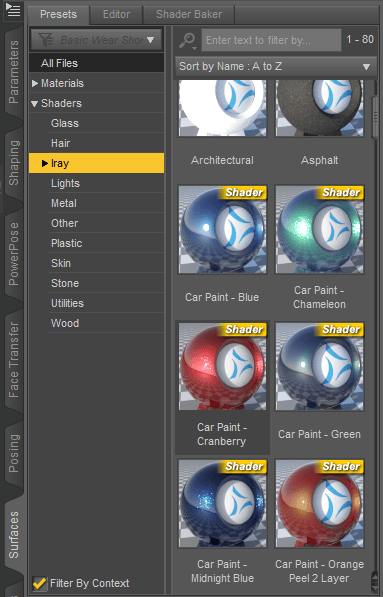Open the PowerPose side tab
The image size is (383, 597).
coord(14,254)
